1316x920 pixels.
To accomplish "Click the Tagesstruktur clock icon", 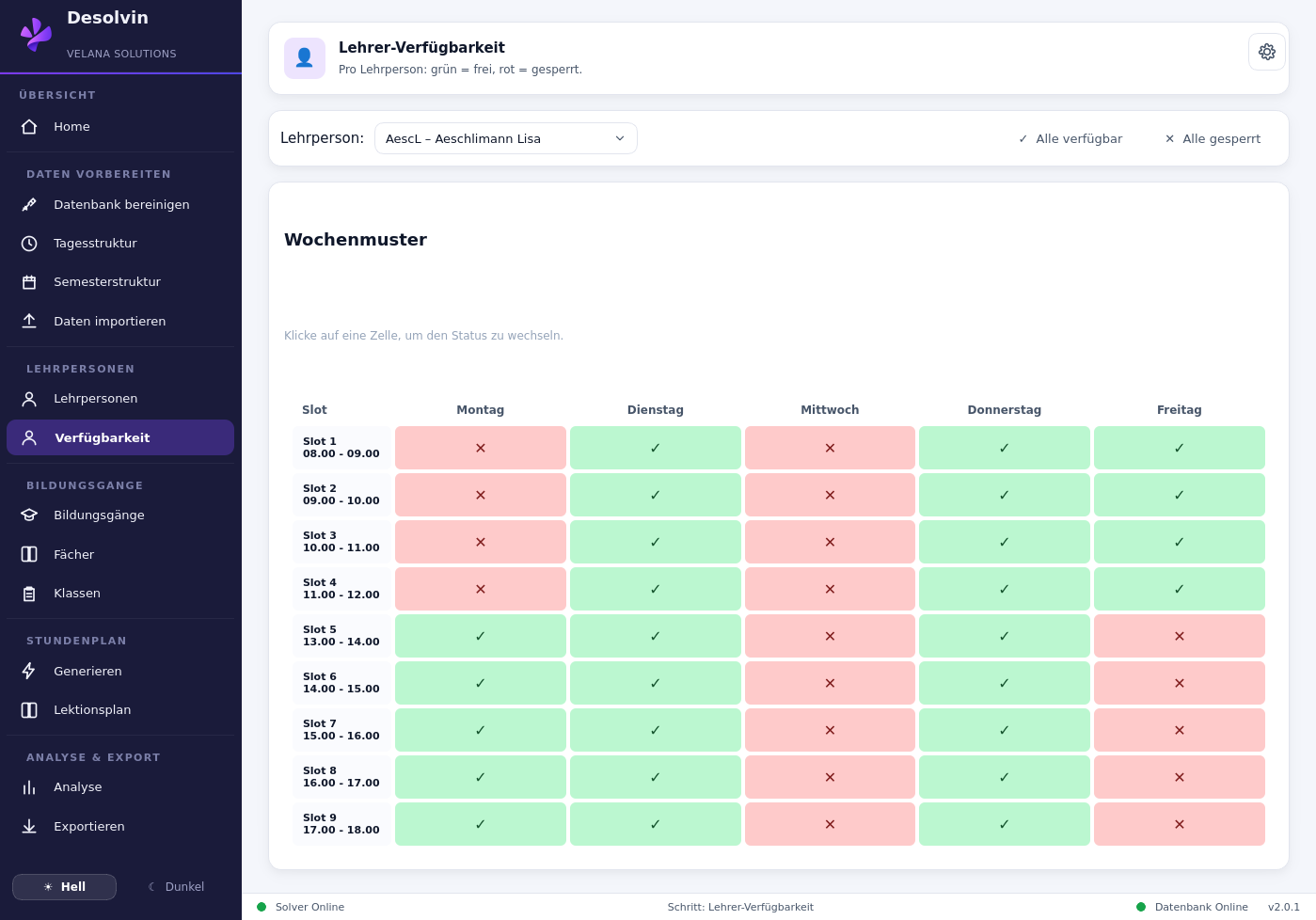I will pos(29,244).
